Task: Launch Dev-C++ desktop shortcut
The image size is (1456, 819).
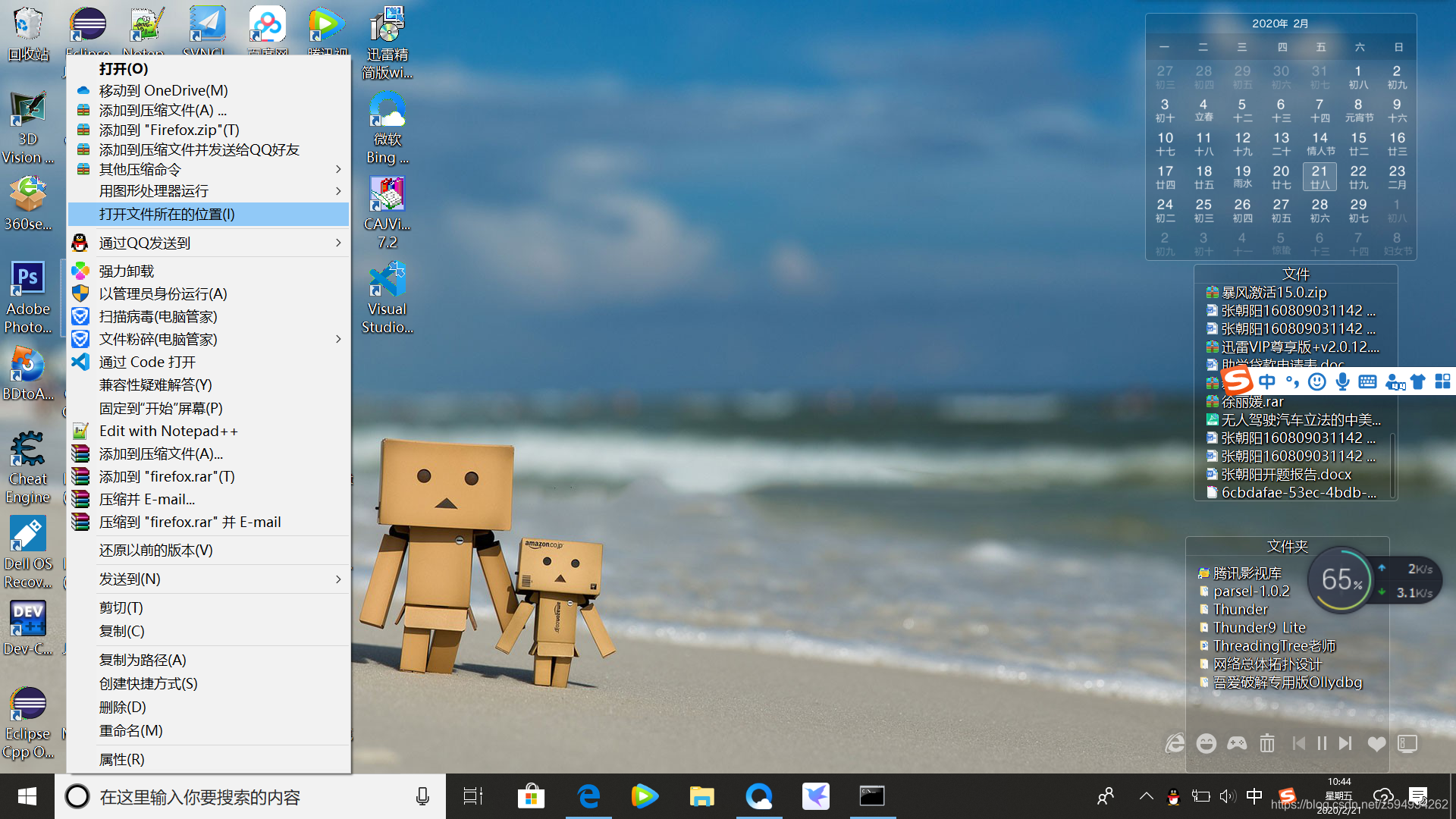Action: click(28, 628)
